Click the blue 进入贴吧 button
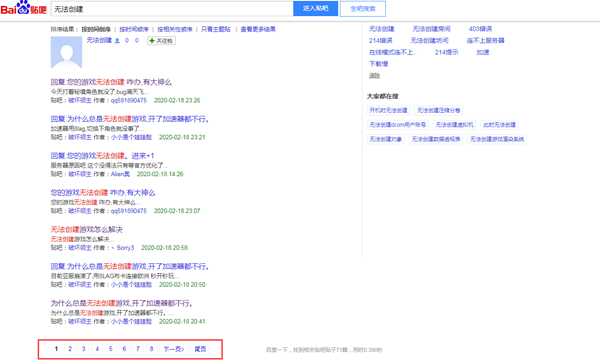 (315, 8)
